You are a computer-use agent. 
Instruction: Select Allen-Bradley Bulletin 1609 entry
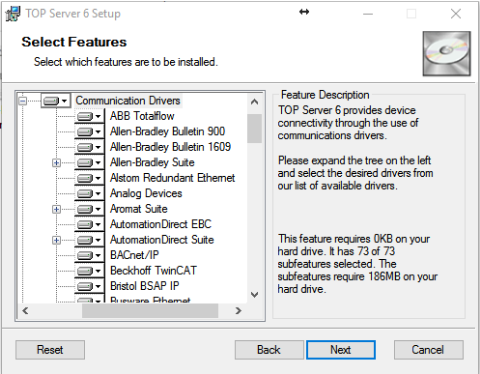[x=171, y=147]
